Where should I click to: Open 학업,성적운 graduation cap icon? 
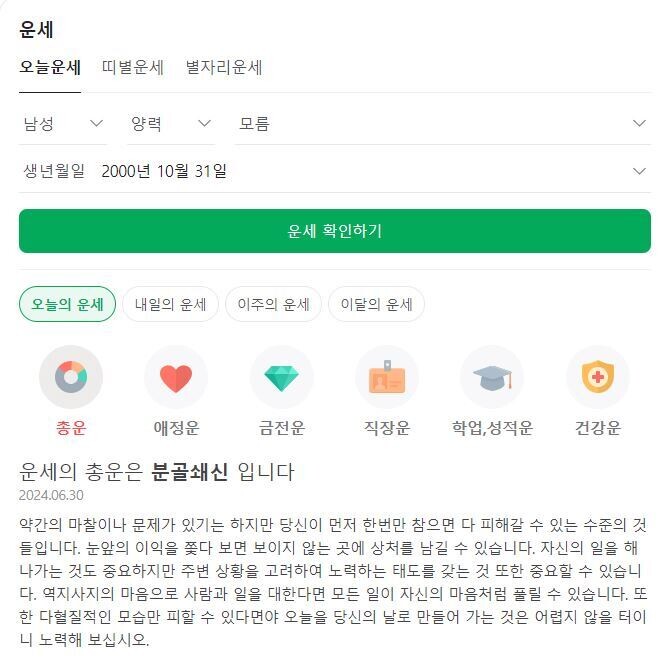pyautogui.click(x=492, y=377)
